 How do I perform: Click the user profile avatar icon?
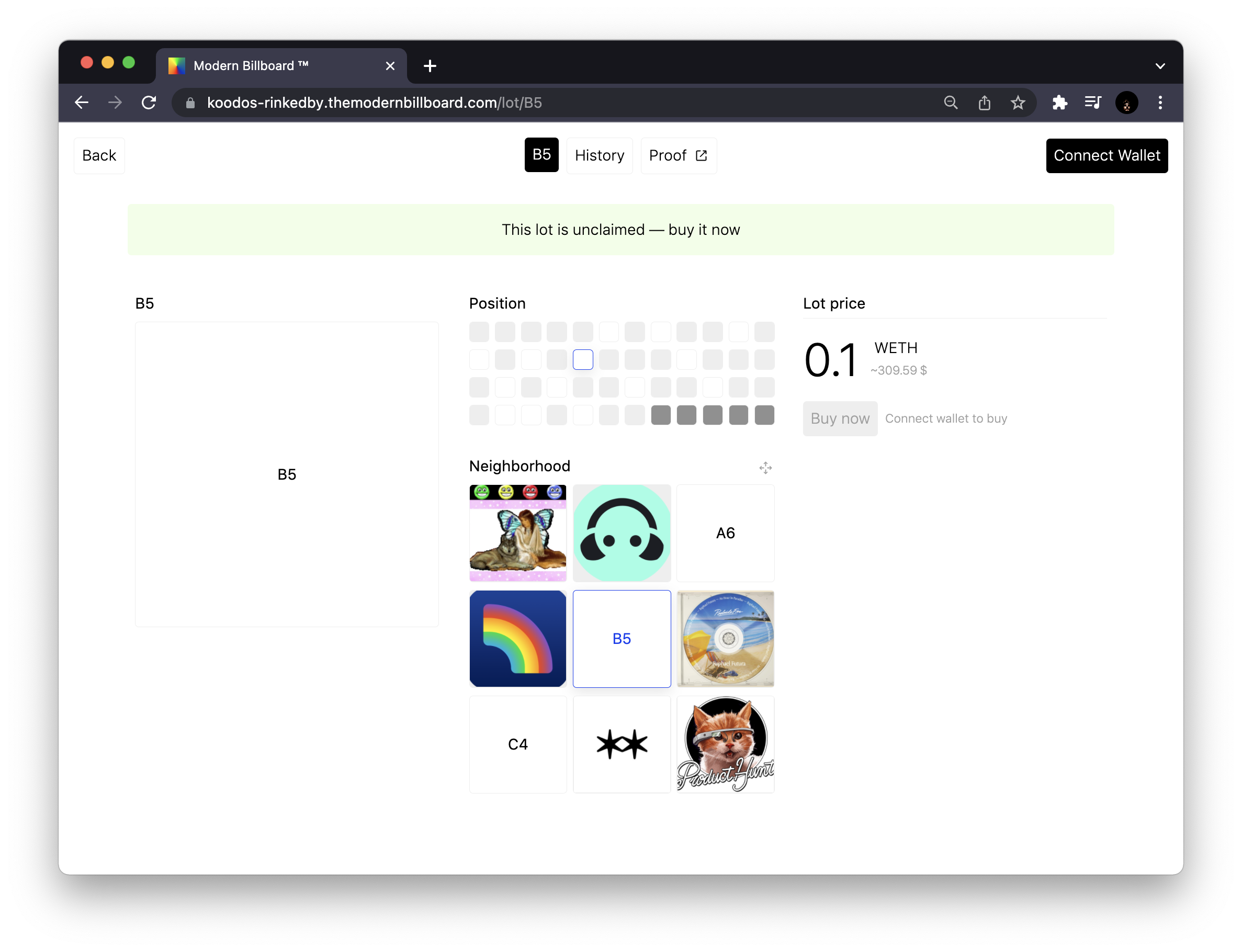(x=1126, y=103)
